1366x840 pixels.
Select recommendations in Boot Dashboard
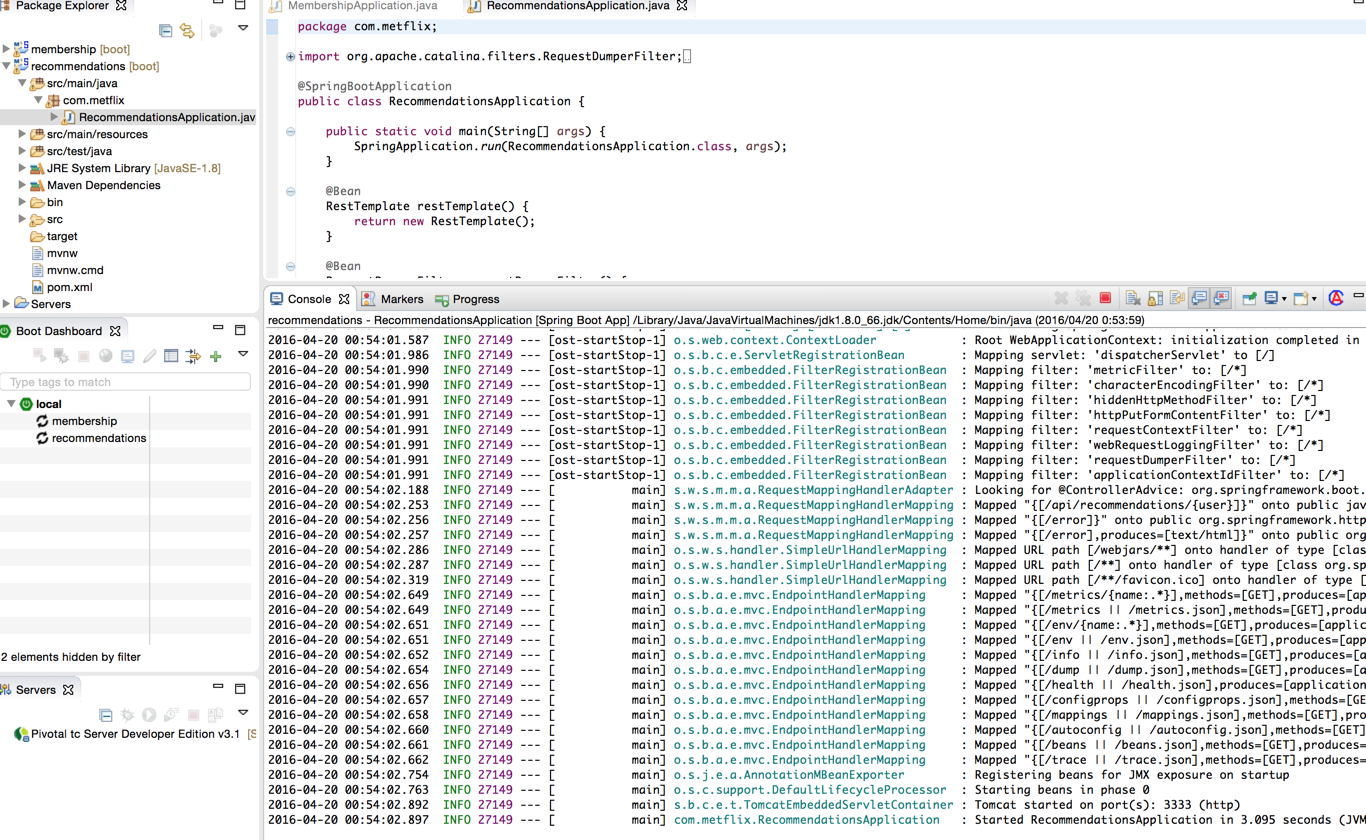click(x=98, y=438)
